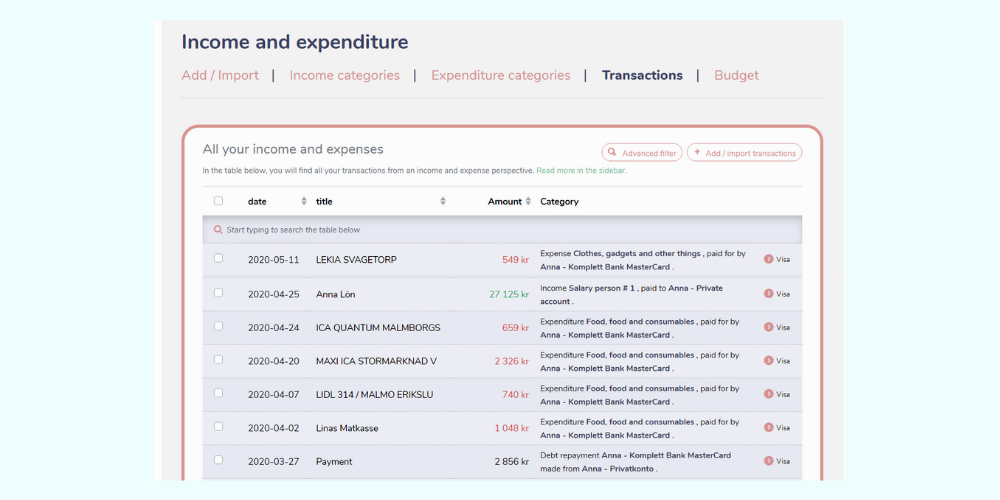Screen dimensions: 1000x500
Task: Click the magnifier icon in Advanced filter
Action: point(612,152)
